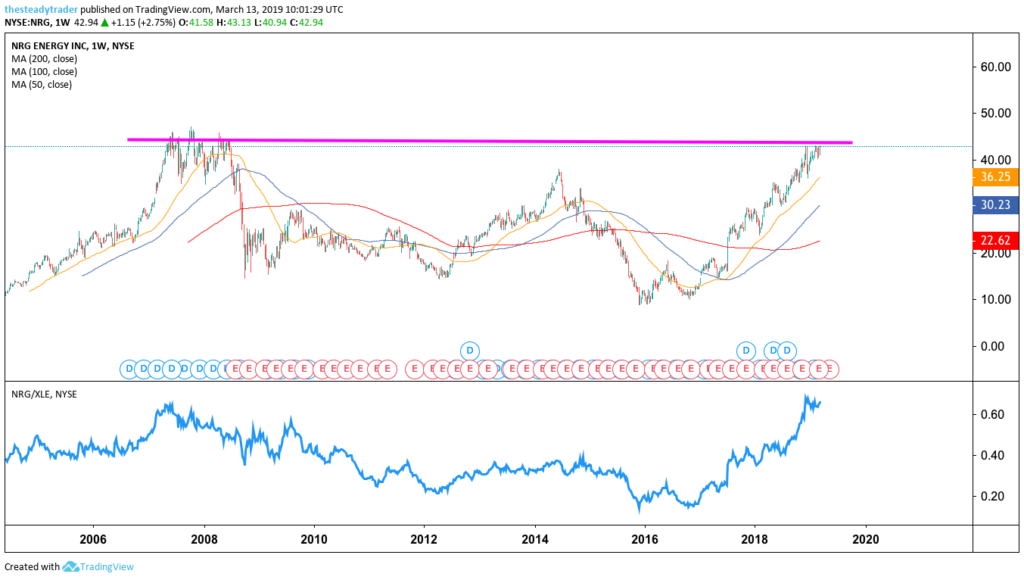The image size is (1024, 580).
Task: Select the 2016 label on the date axis
Action: pyautogui.click(x=645, y=537)
